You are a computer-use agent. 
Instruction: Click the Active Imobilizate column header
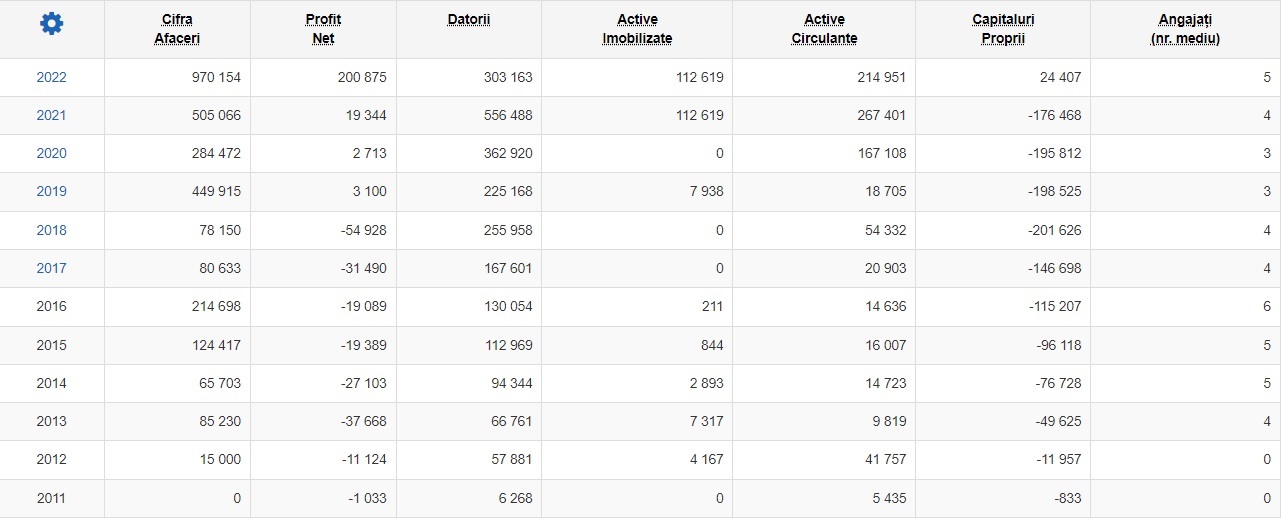pyautogui.click(x=637, y=29)
